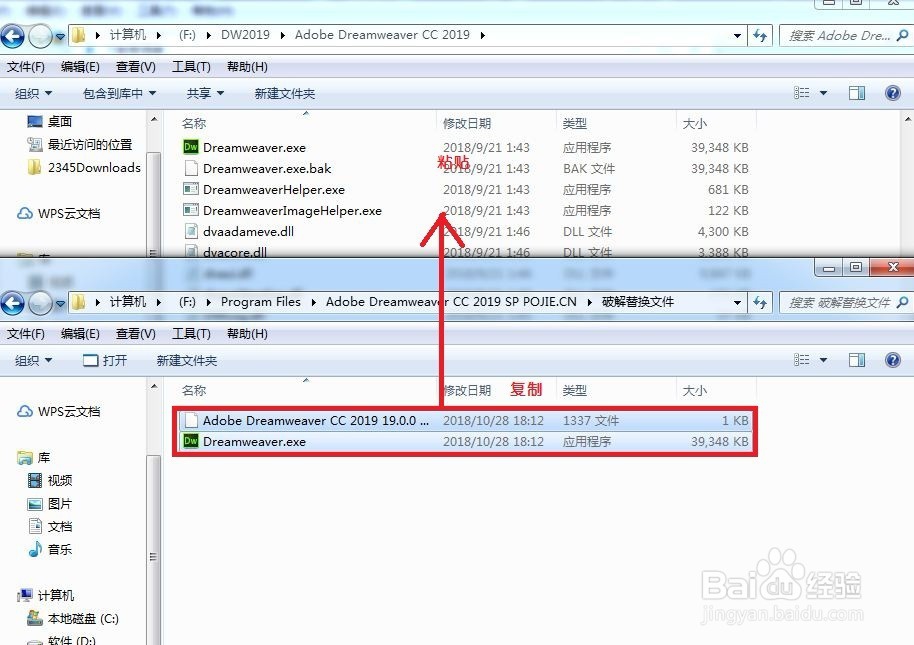Screen dimensions: 914x645
Task: Click DW2019 breadcrumb in upper address bar
Action: point(245,35)
